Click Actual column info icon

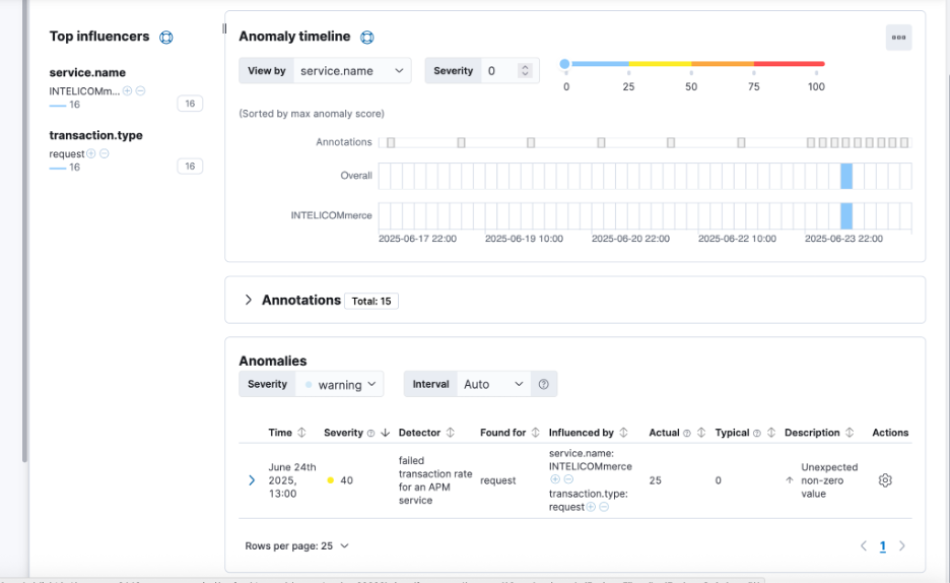tap(687, 433)
